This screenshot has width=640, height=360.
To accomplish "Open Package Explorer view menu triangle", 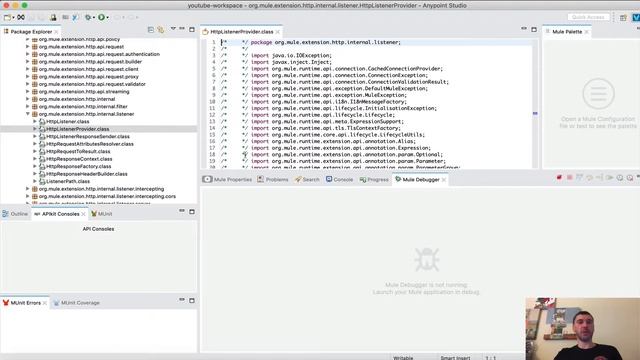I will (173, 29).
